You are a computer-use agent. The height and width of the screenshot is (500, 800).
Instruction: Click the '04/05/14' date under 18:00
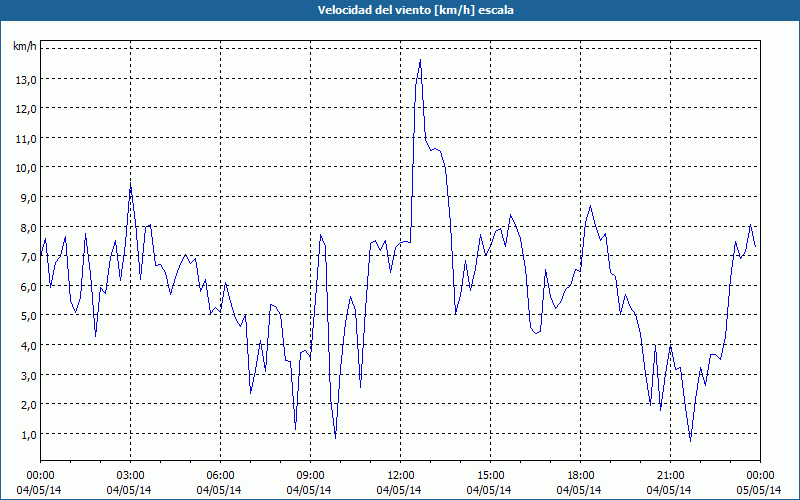pyautogui.click(x=579, y=490)
